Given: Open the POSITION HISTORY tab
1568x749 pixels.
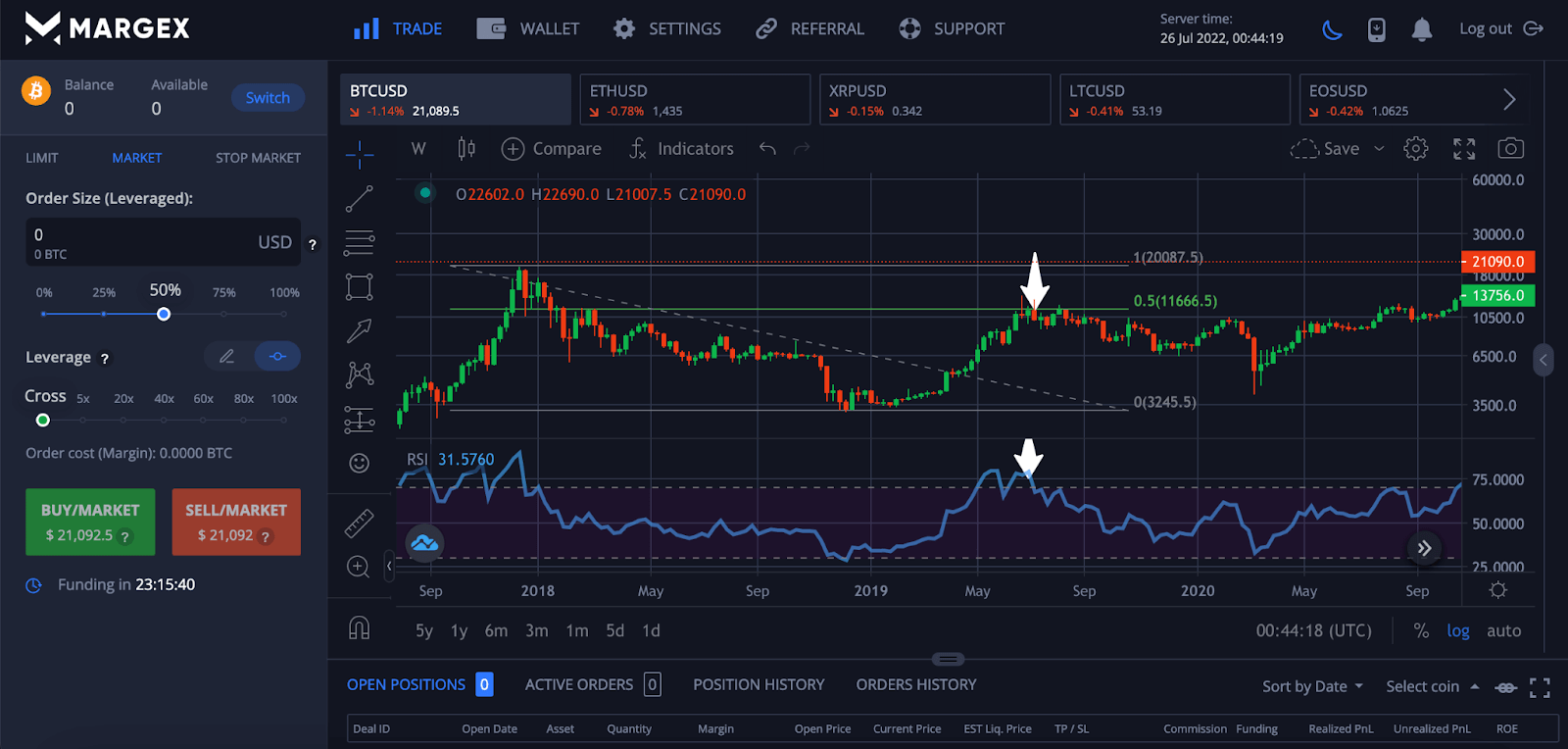Looking at the screenshot, I should 759,684.
